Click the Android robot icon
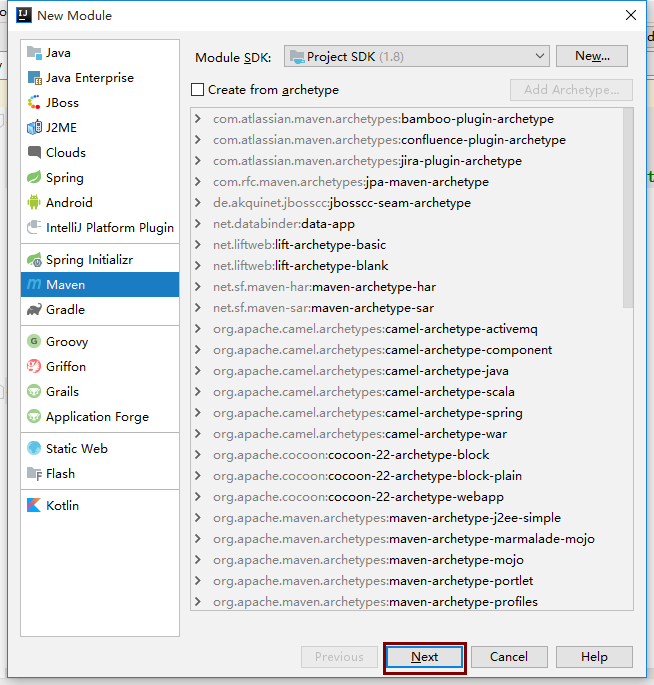Screen dimensions: 654x685 click(34, 202)
